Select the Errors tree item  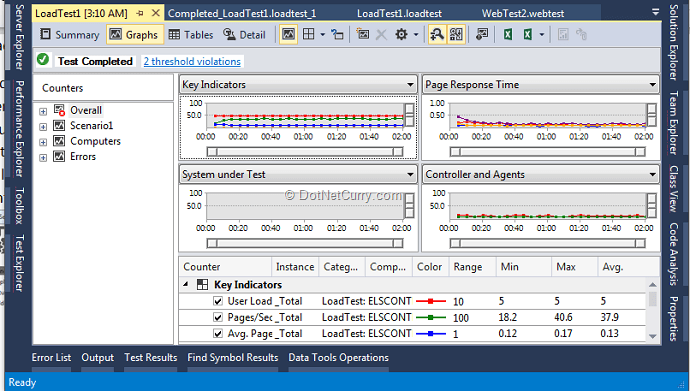click(x=83, y=157)
